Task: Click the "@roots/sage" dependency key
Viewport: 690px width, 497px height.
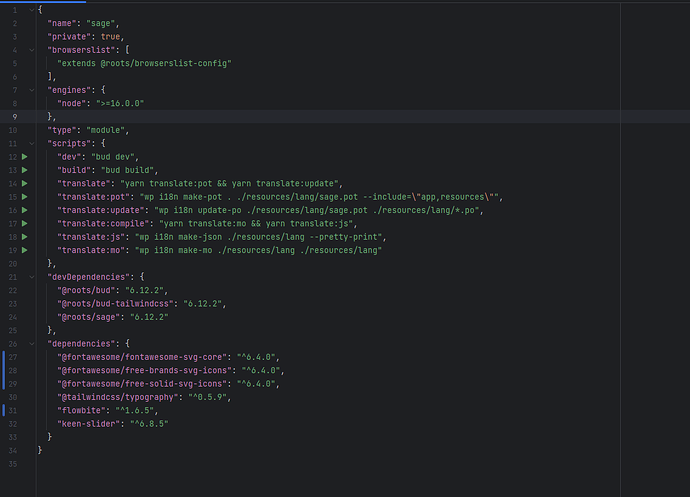Action: pyautogui.click(x=88, y=317)
